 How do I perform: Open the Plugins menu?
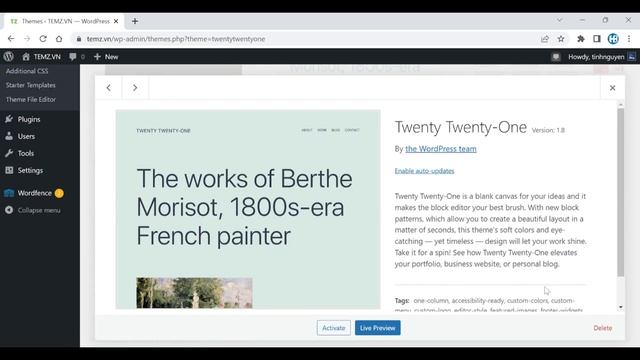point(29,119)
